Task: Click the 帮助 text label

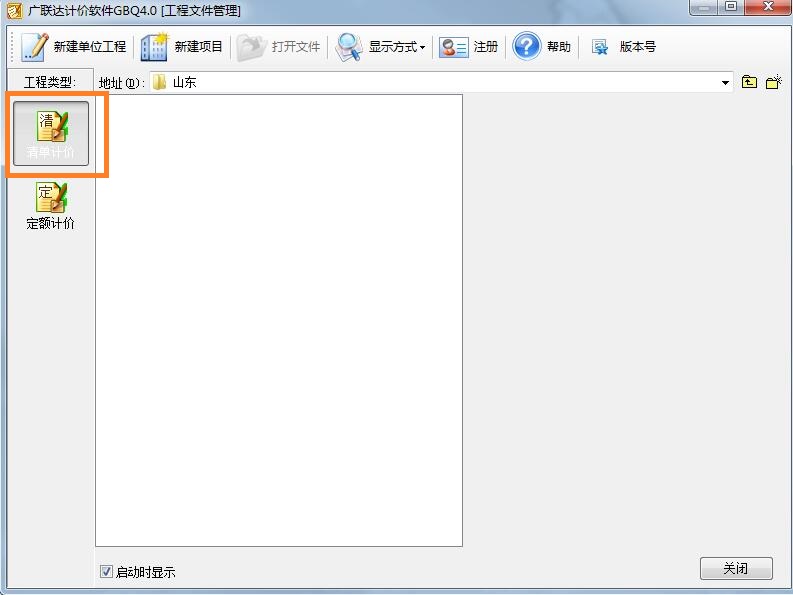Action: 559,47
